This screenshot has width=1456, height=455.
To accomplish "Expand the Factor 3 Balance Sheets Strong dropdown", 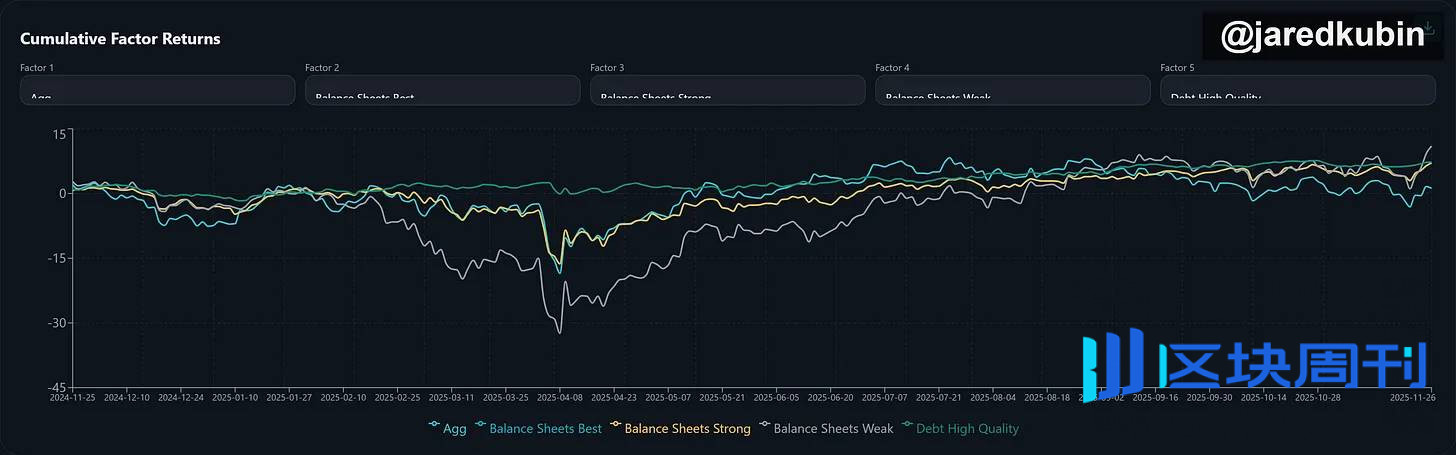I will [x=727, y=91].
